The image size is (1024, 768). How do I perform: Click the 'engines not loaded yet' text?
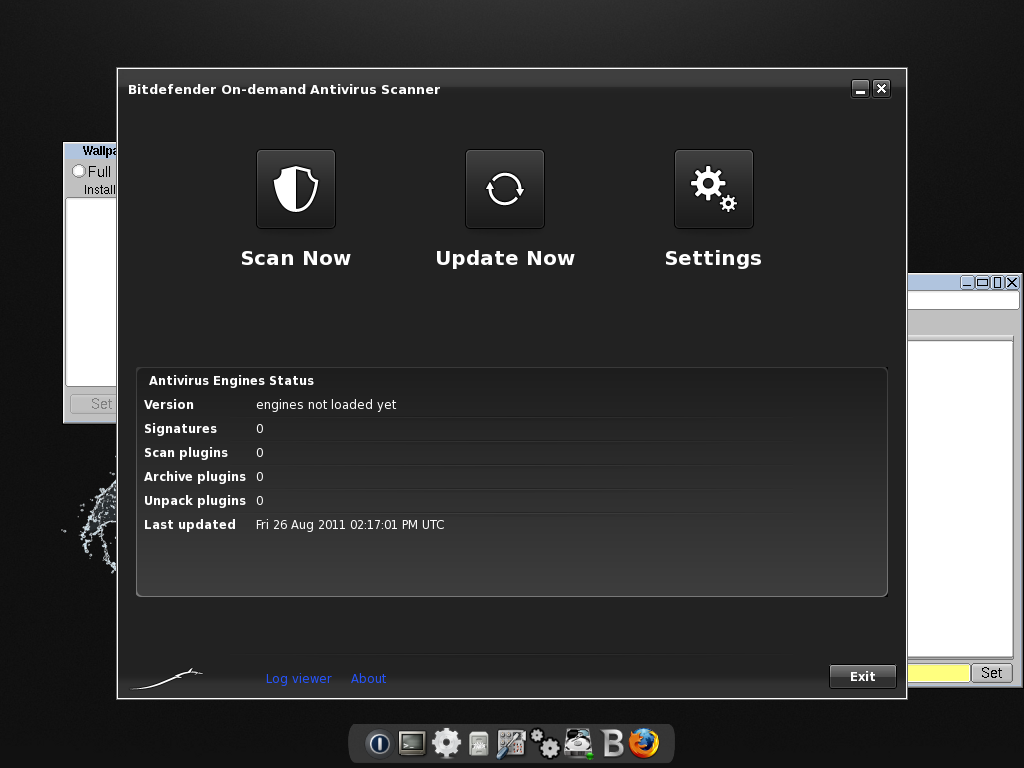(x=326, y=405)
